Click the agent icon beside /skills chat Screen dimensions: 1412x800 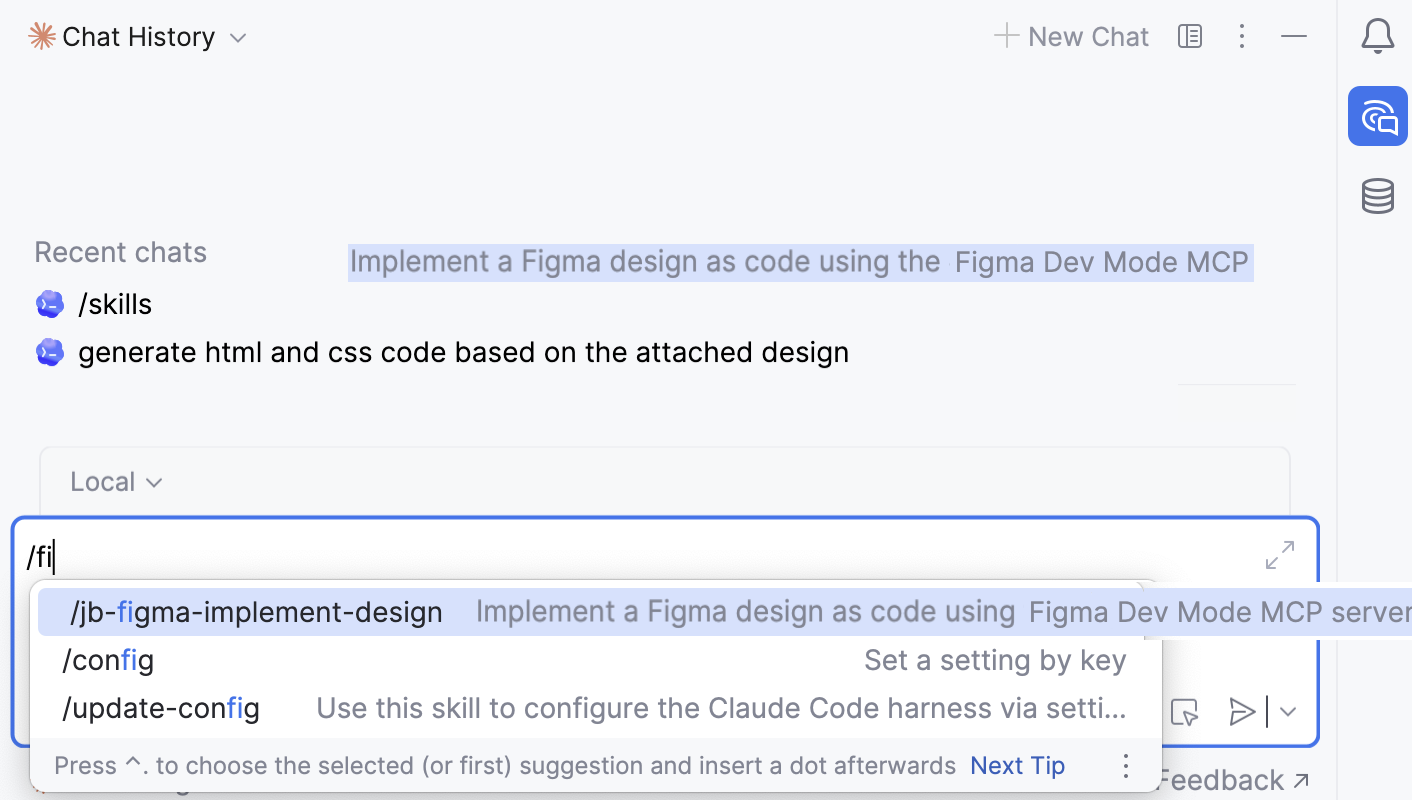click(x=50, y=304)
